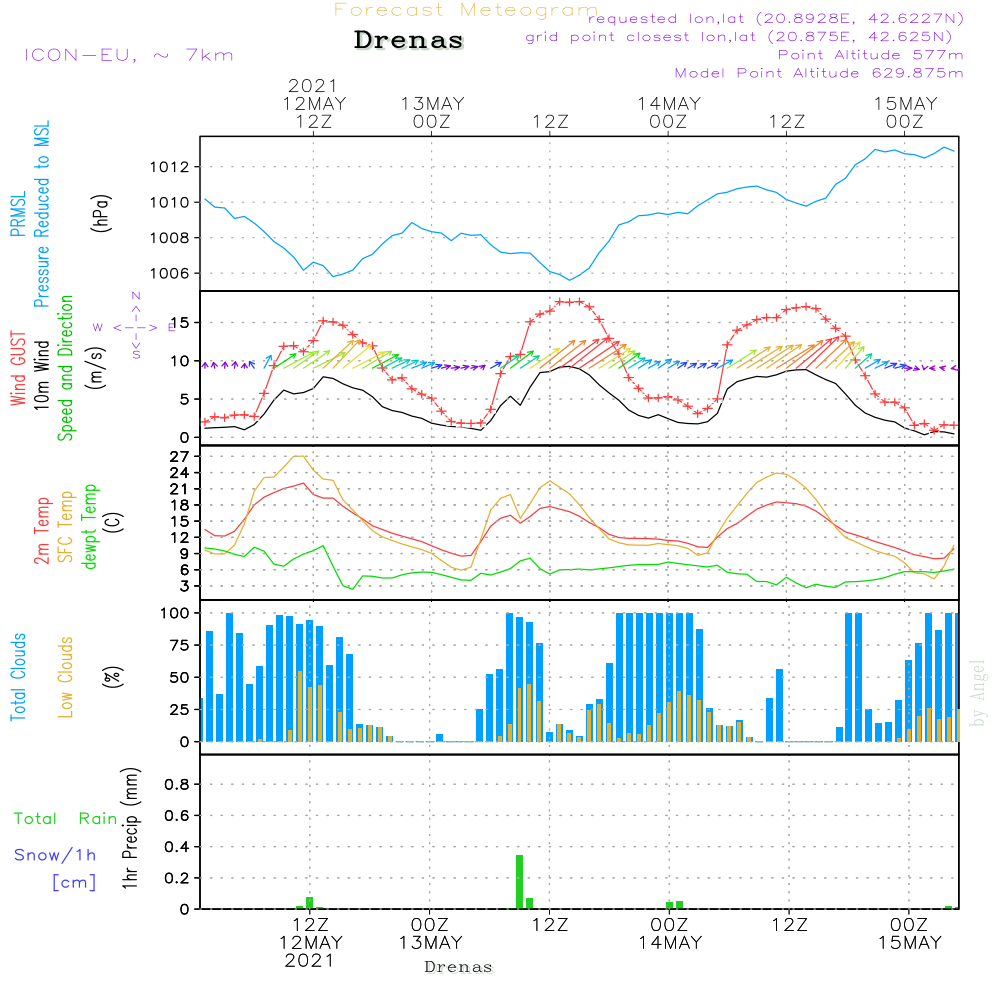Click the bold 'Drenas' title at top
The image size is (1000, 1000).
[x=409, y=40]
